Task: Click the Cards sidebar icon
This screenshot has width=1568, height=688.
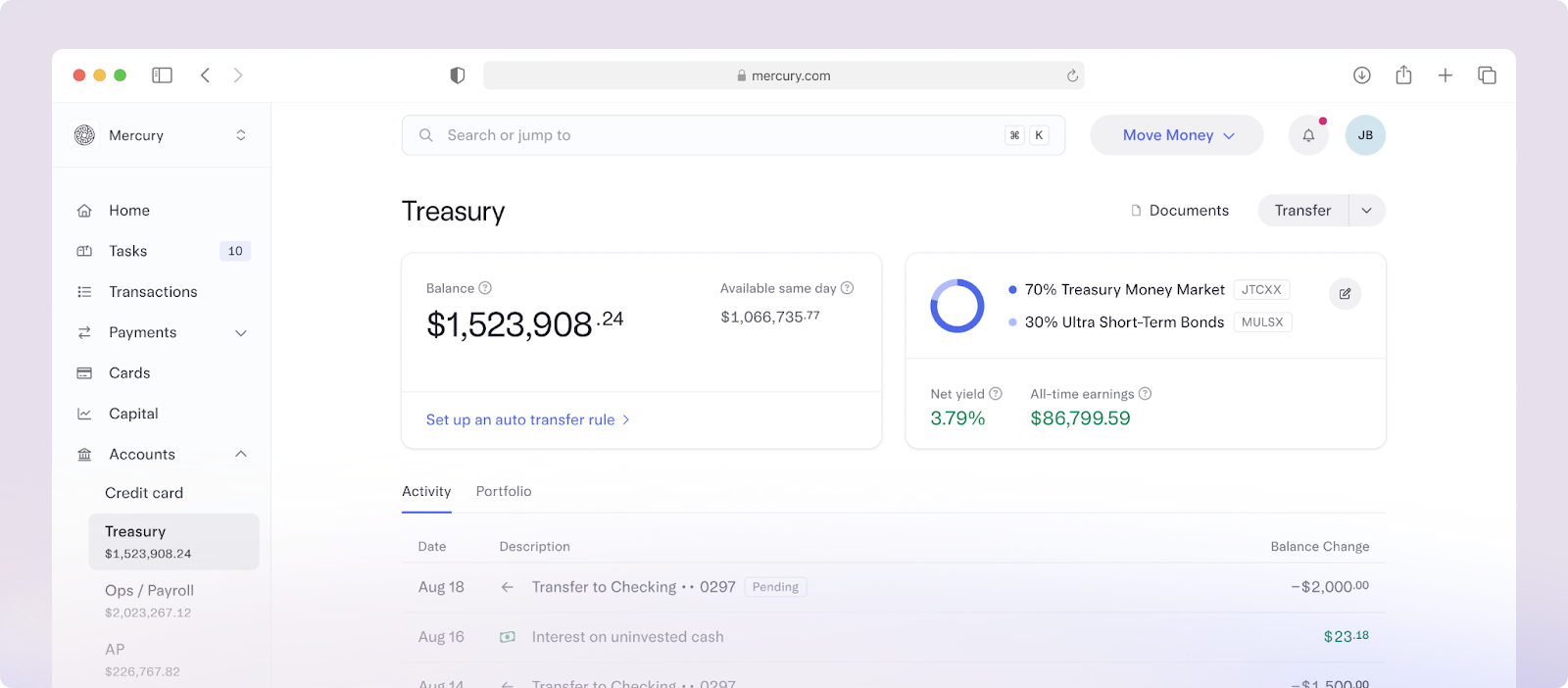Action: pos(84,373)
